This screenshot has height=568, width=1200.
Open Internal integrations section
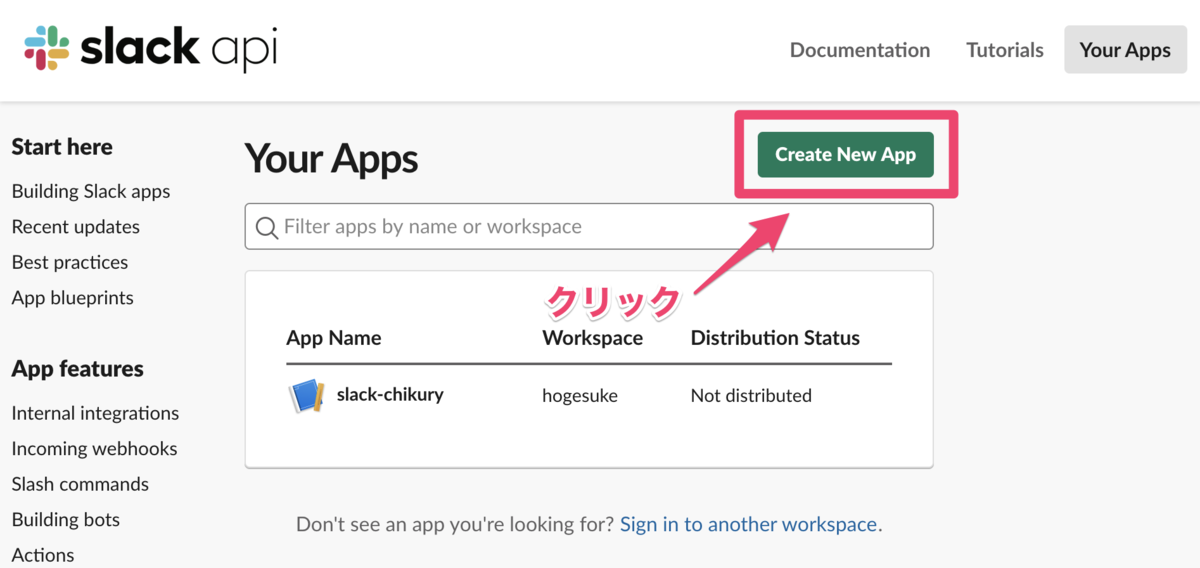tap(95, 413)
